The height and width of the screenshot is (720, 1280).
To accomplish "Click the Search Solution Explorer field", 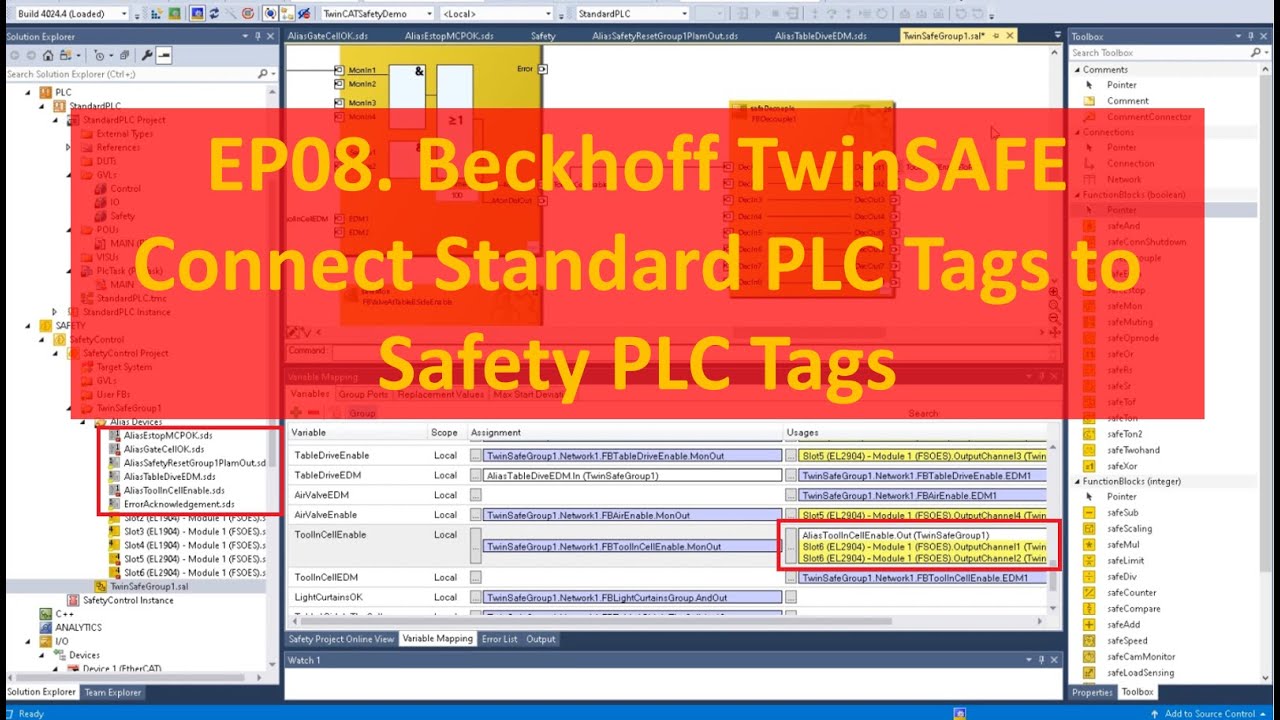I will [130, 74].
